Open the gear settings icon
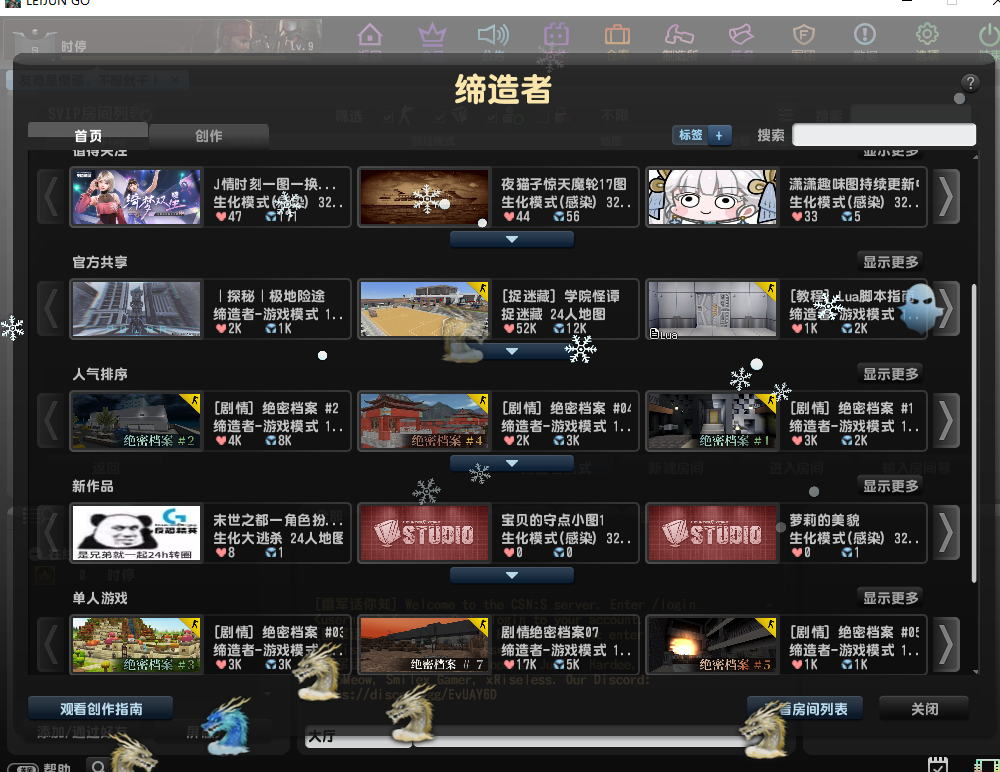The height and width of the screenshot is (772, 1000). tap(927, 37)
